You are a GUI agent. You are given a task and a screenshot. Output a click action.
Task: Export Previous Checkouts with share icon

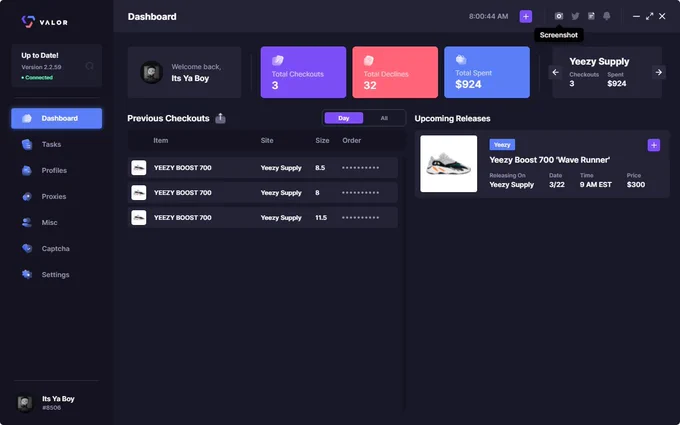[x=220, y=118]
